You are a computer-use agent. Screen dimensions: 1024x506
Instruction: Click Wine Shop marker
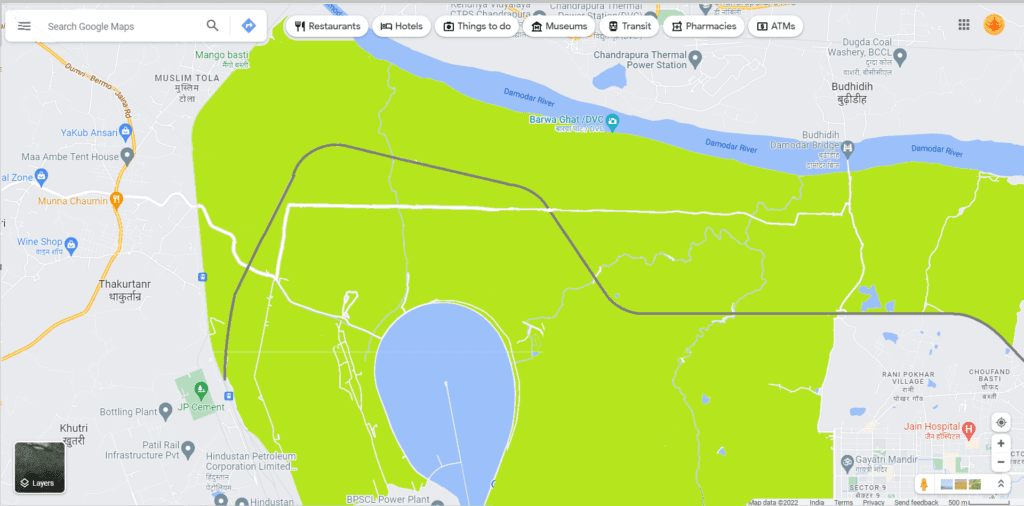point(72,245)
